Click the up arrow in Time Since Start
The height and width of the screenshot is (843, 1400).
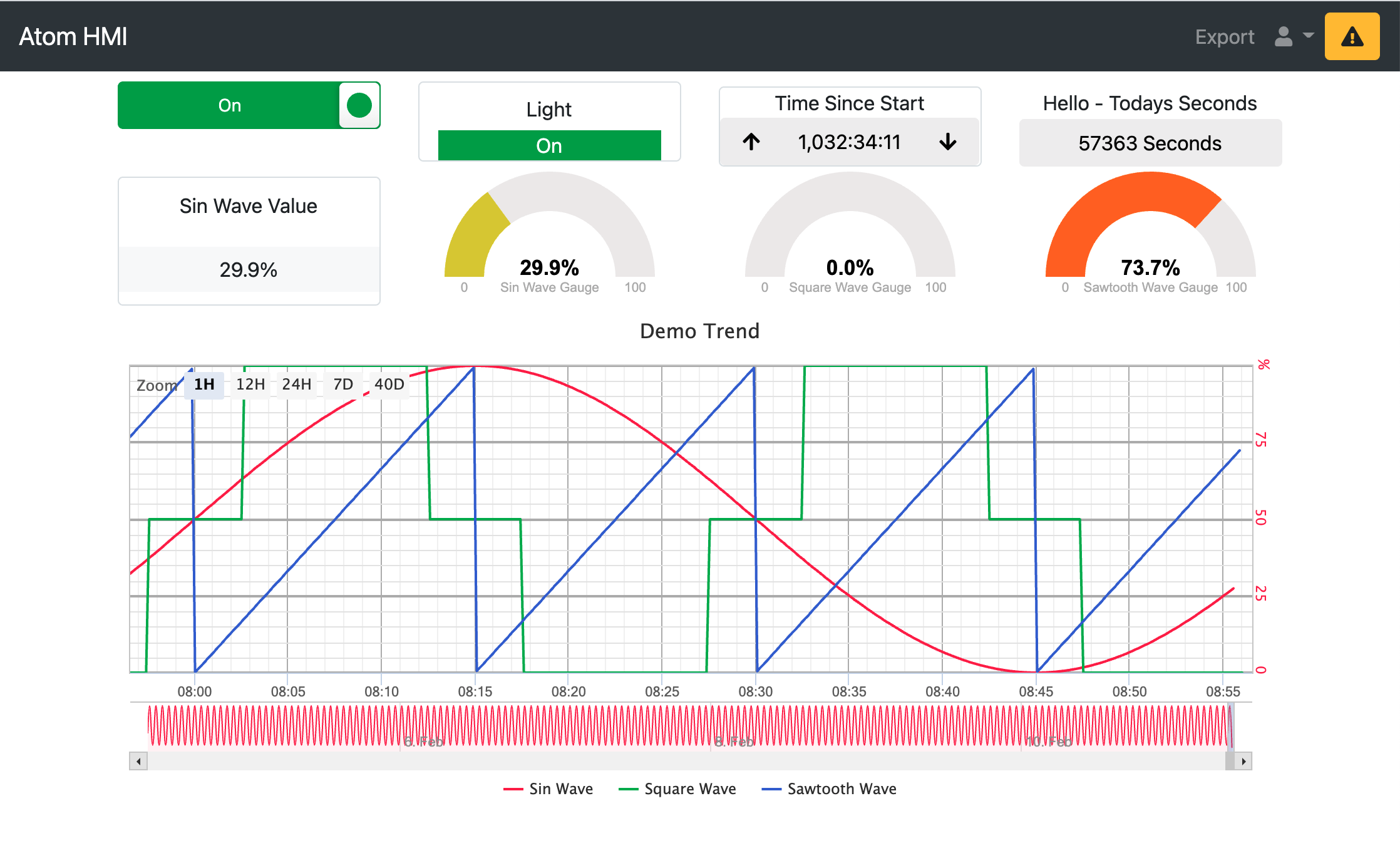[x=751, y=142]
